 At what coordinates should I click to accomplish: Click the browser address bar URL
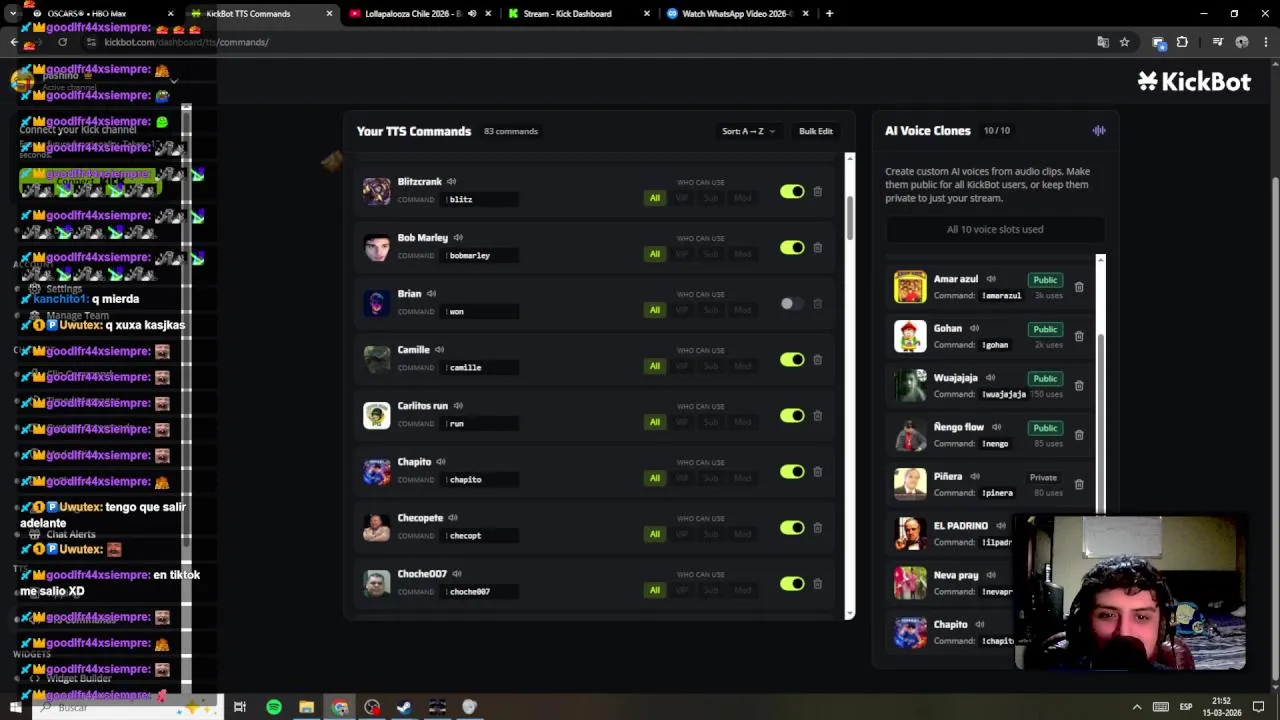pos(186,42)
